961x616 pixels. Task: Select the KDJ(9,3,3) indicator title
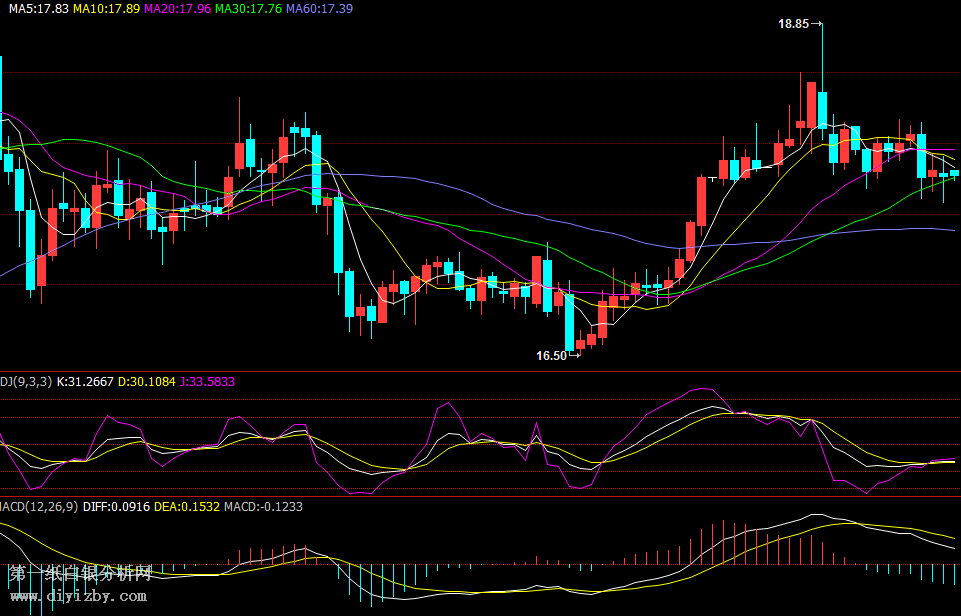click(x=24, y=381)
